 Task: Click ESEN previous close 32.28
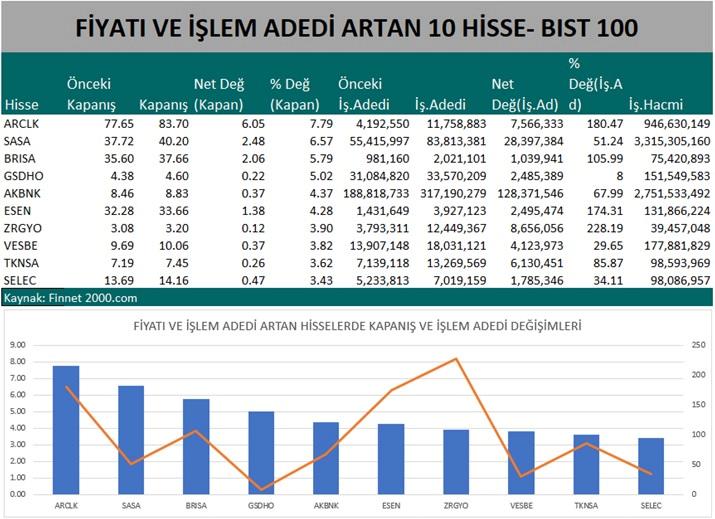tap(119, 211)
